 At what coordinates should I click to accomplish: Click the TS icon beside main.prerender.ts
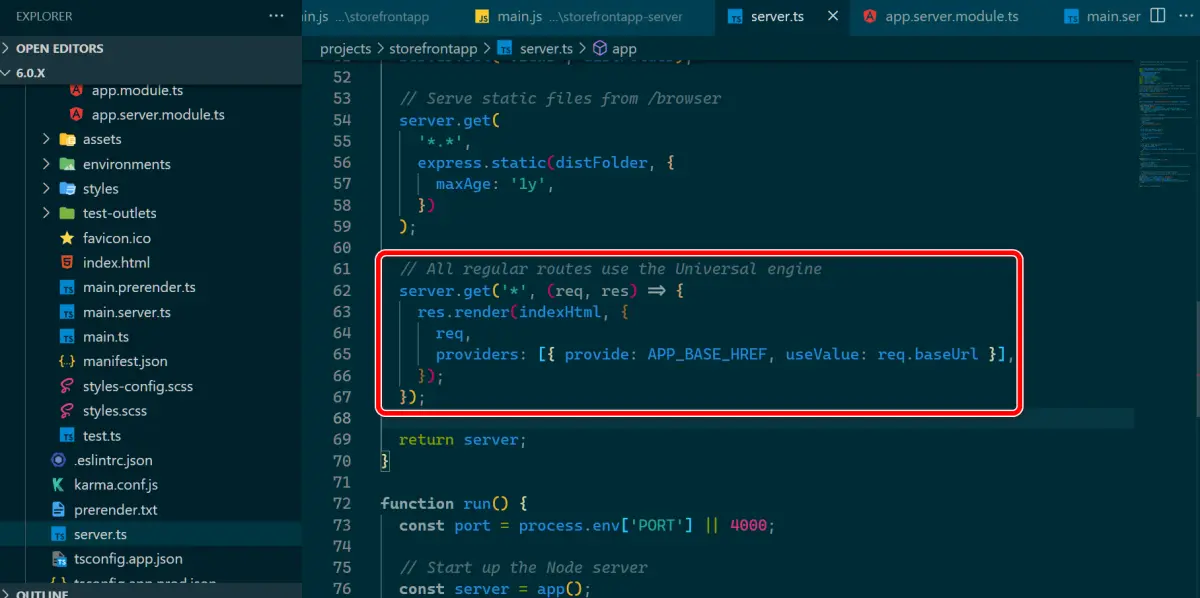click(67, 287)
